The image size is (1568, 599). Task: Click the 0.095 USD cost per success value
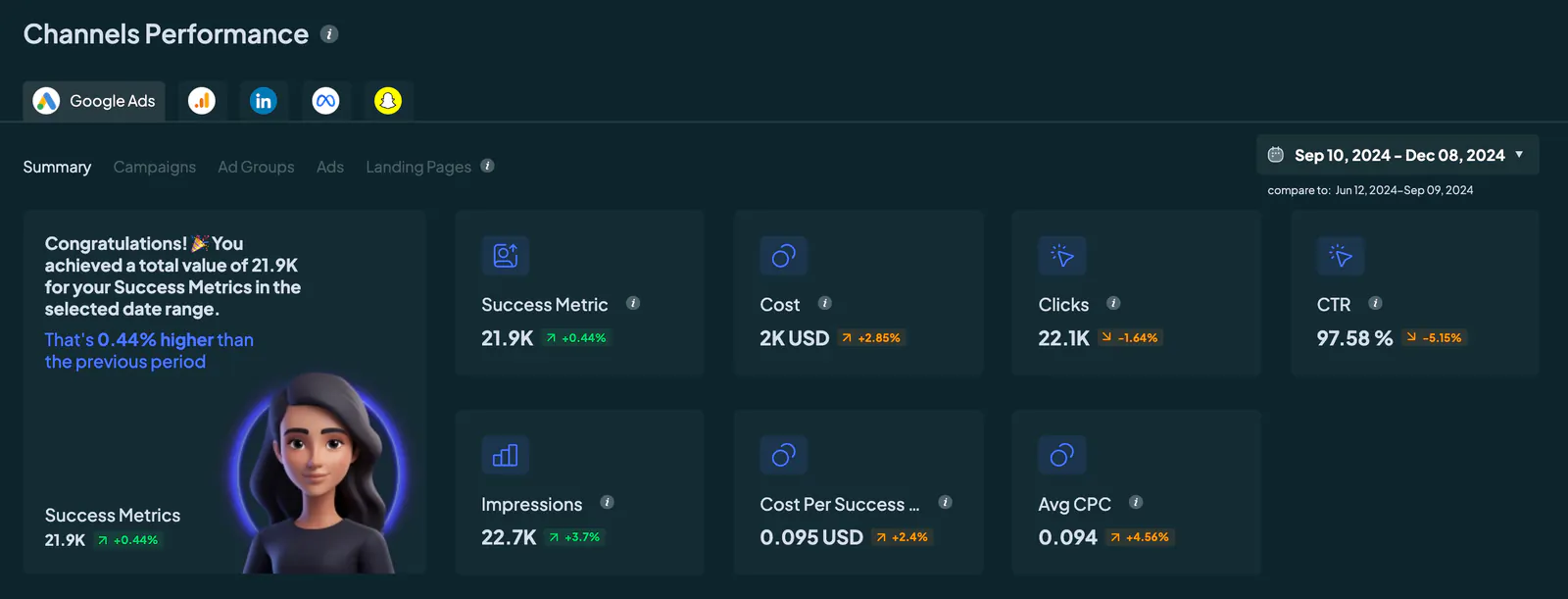click(x=811, y=537)
